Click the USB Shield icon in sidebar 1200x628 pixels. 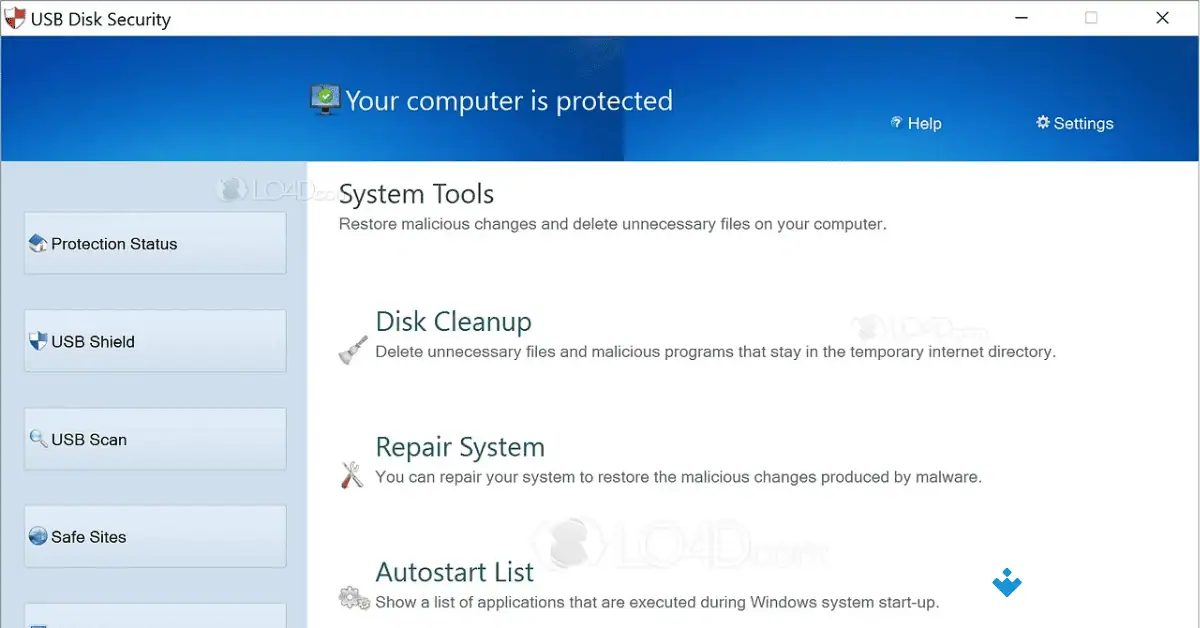click(38, 340)
